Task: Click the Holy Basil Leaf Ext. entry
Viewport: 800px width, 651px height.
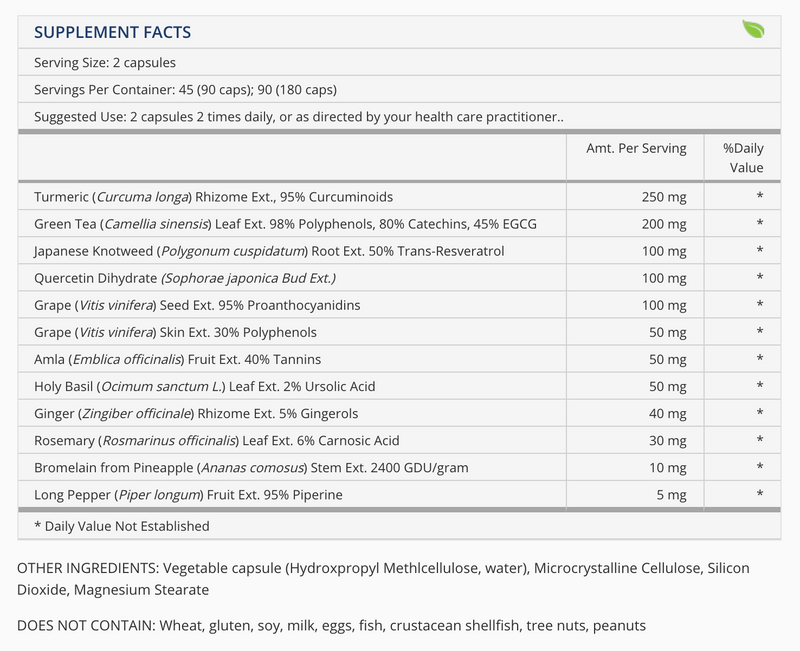Action: click(204, 386)
